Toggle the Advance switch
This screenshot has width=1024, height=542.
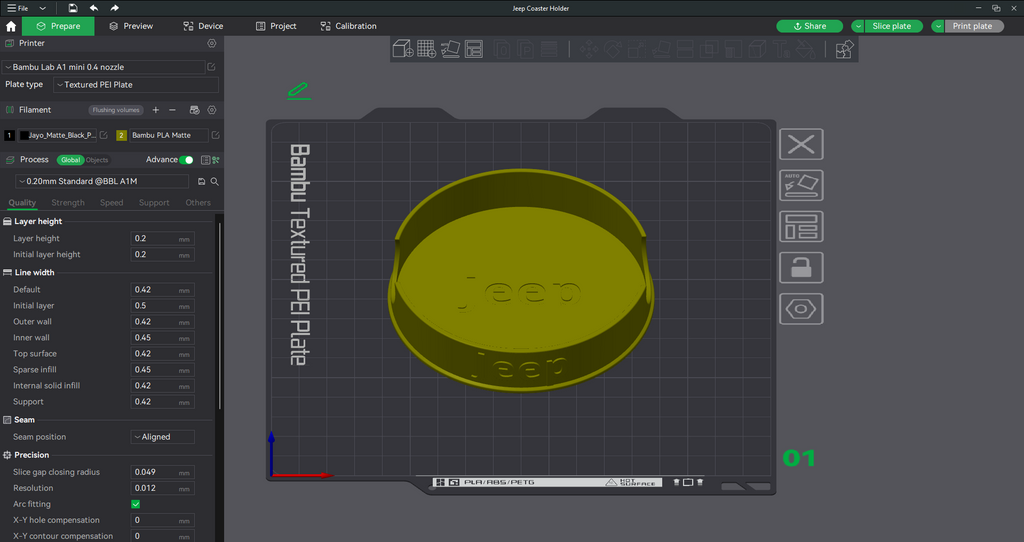point(186,160)
